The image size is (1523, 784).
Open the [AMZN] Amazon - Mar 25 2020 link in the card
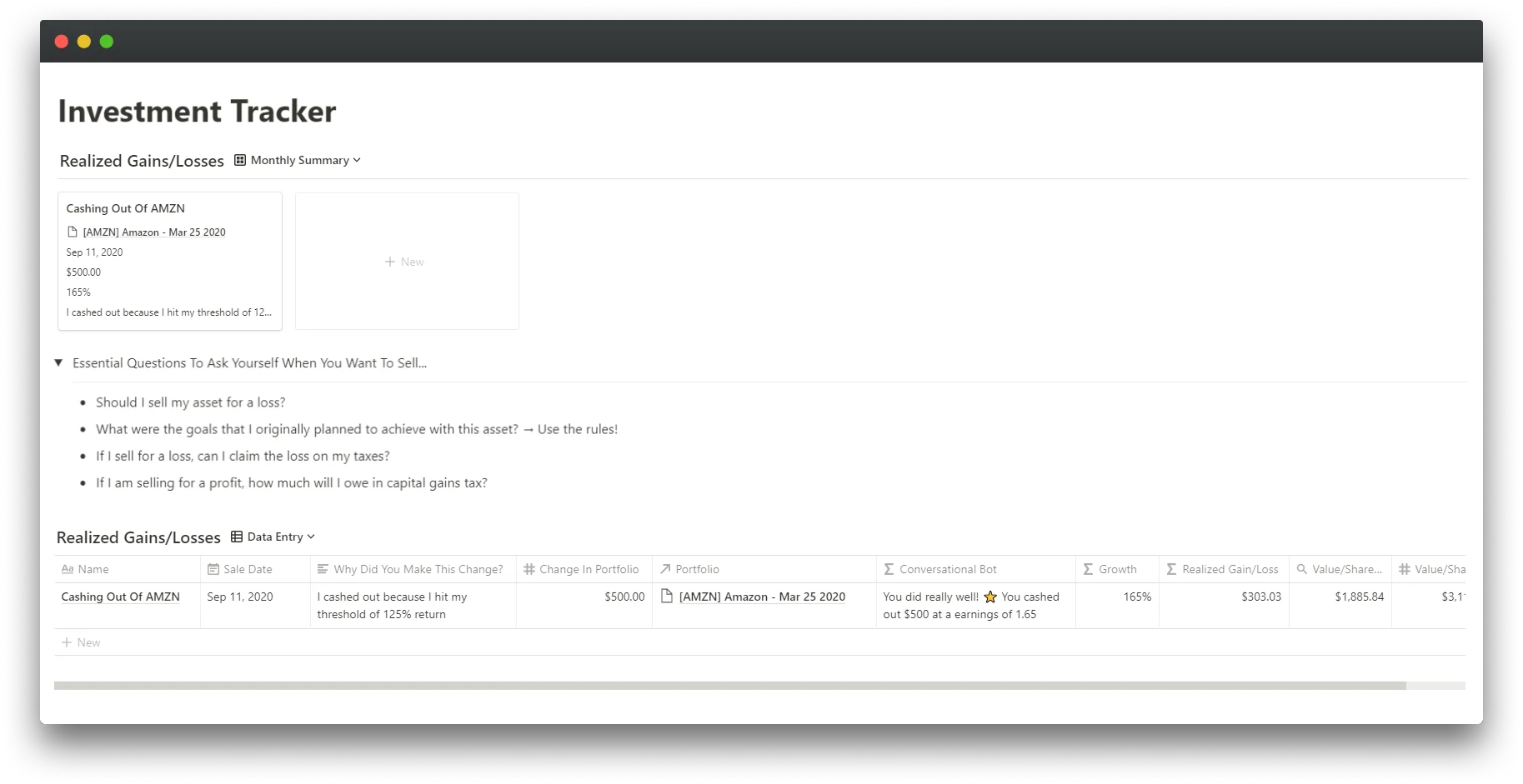click(154, 232)
